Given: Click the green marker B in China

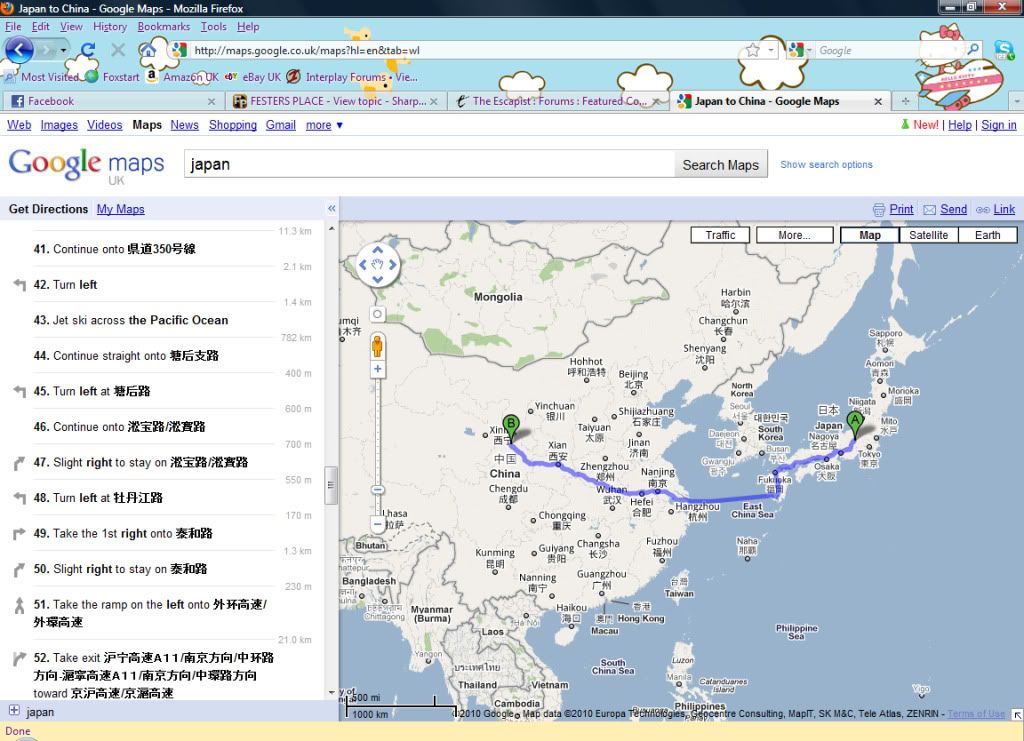Looking at the screenshot, I should [x=511, y=428].
